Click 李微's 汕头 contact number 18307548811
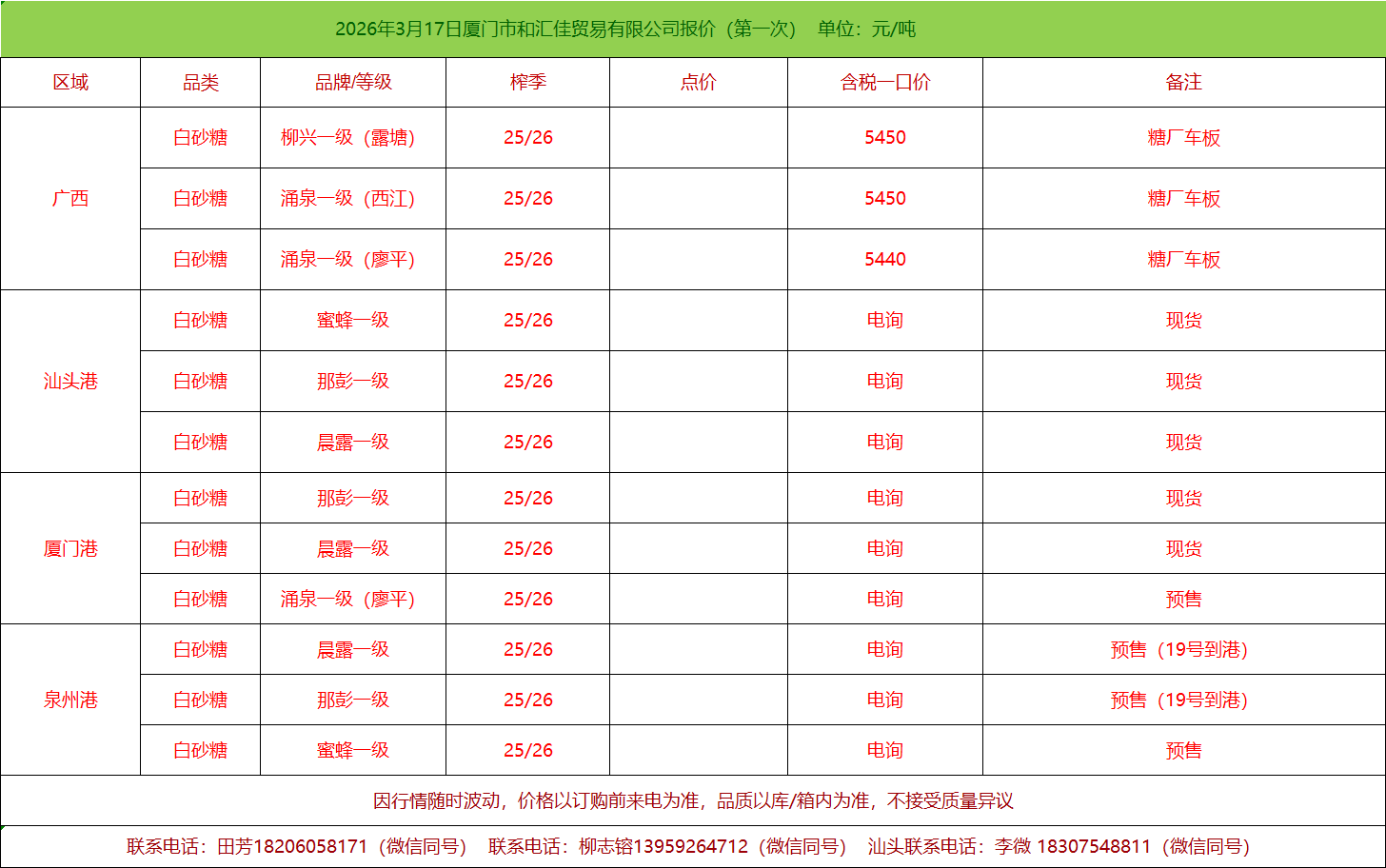1386x868 pixels. [1093, 847]
